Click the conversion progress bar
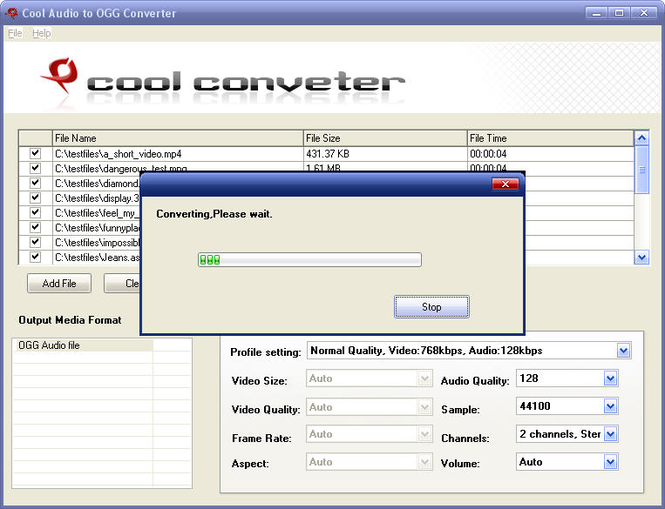Viewport: 665px width, 509px height. [310, 260]
